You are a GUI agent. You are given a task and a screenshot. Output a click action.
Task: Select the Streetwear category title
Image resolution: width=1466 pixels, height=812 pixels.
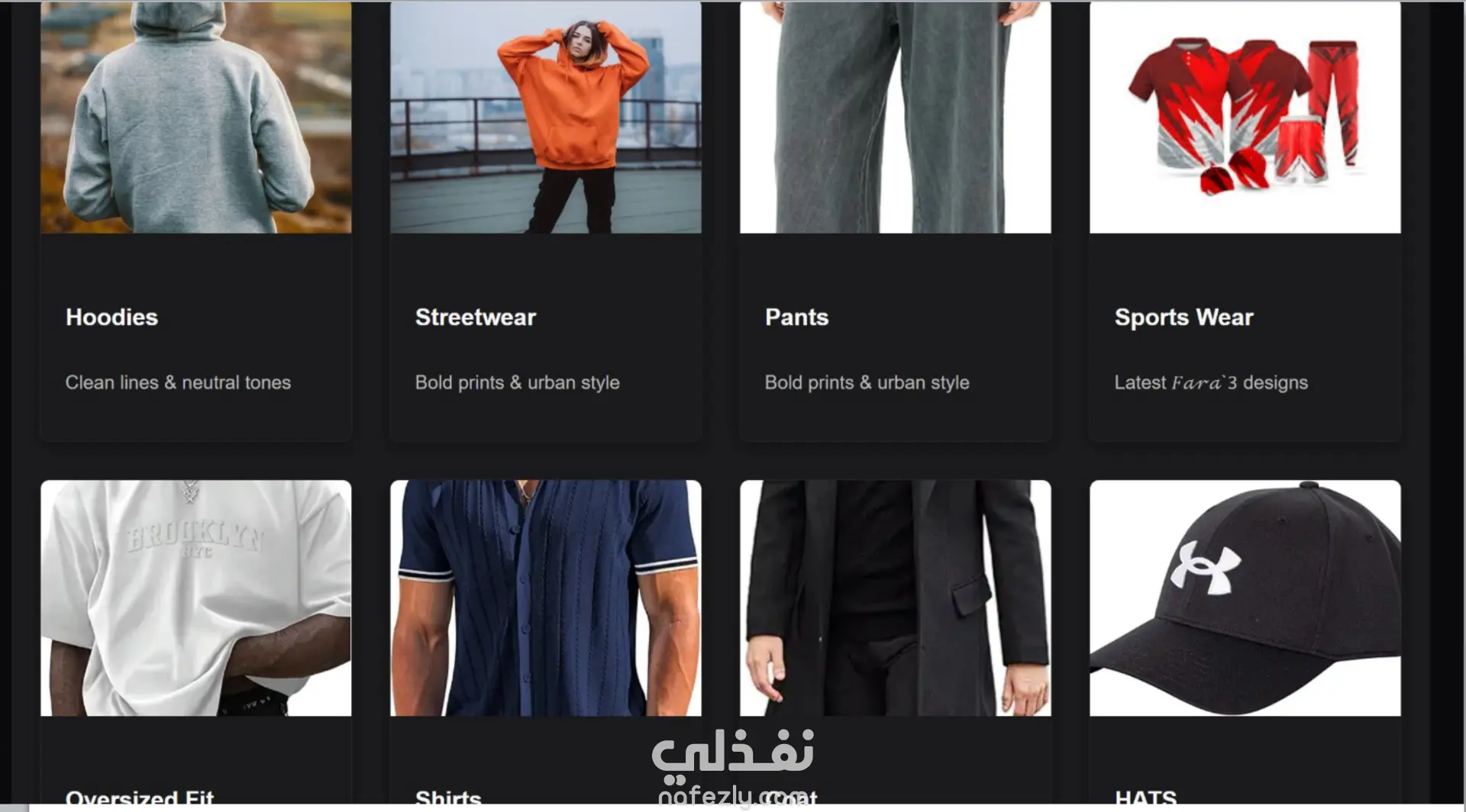[x=476, y=317]
